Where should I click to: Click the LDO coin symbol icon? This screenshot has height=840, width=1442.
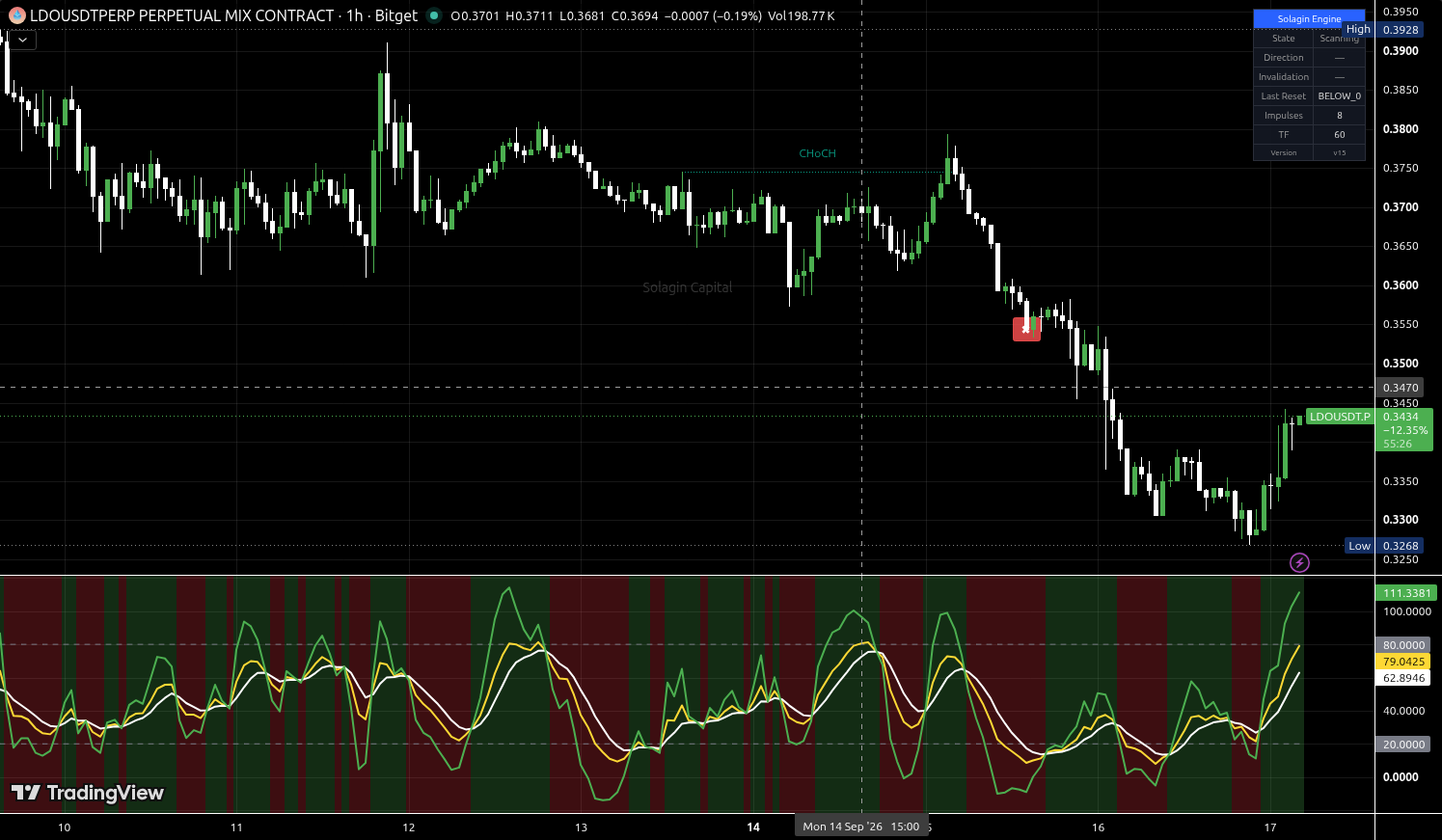pos(16,15)
